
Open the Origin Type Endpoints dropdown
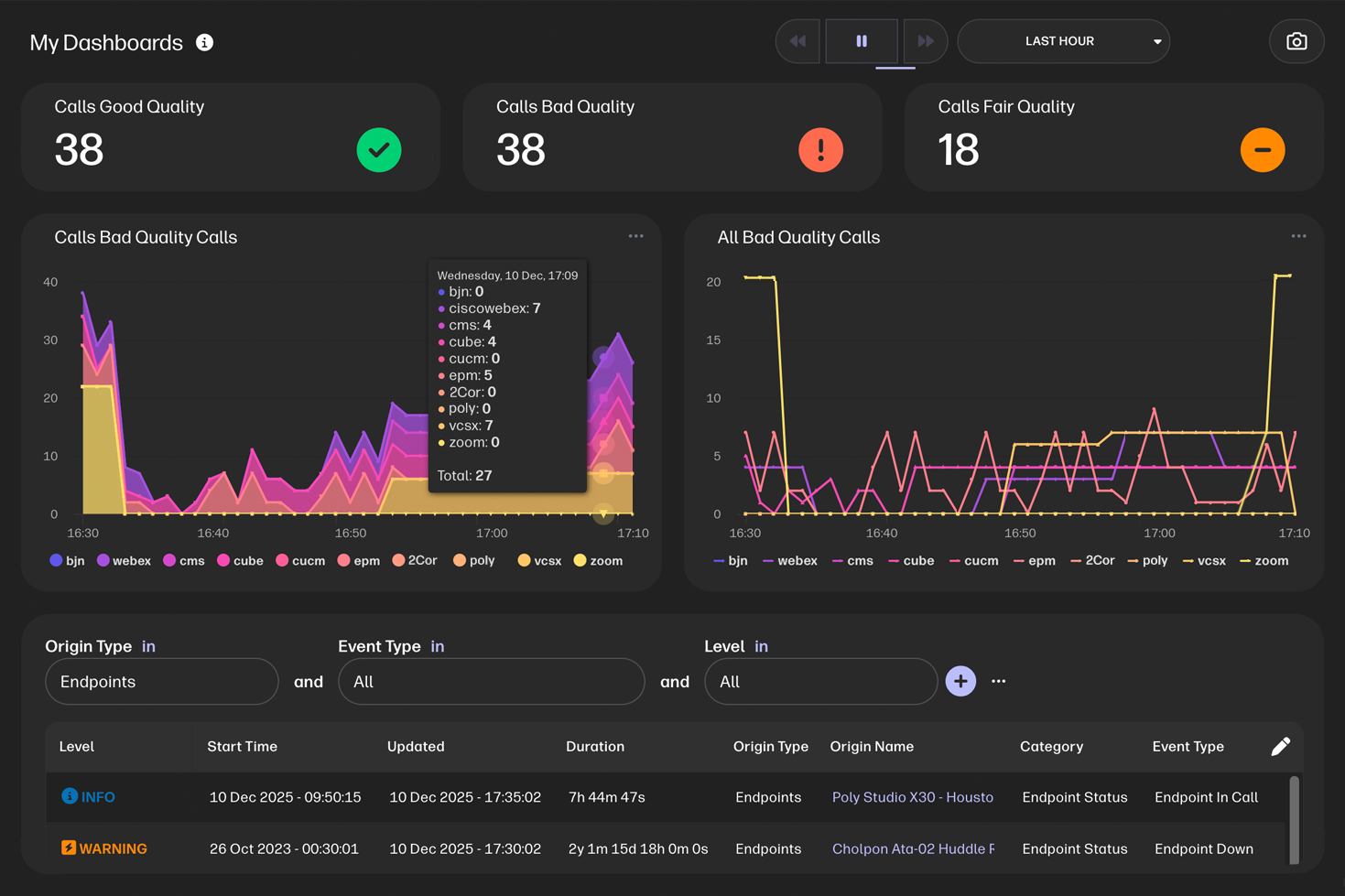[162, 682]
